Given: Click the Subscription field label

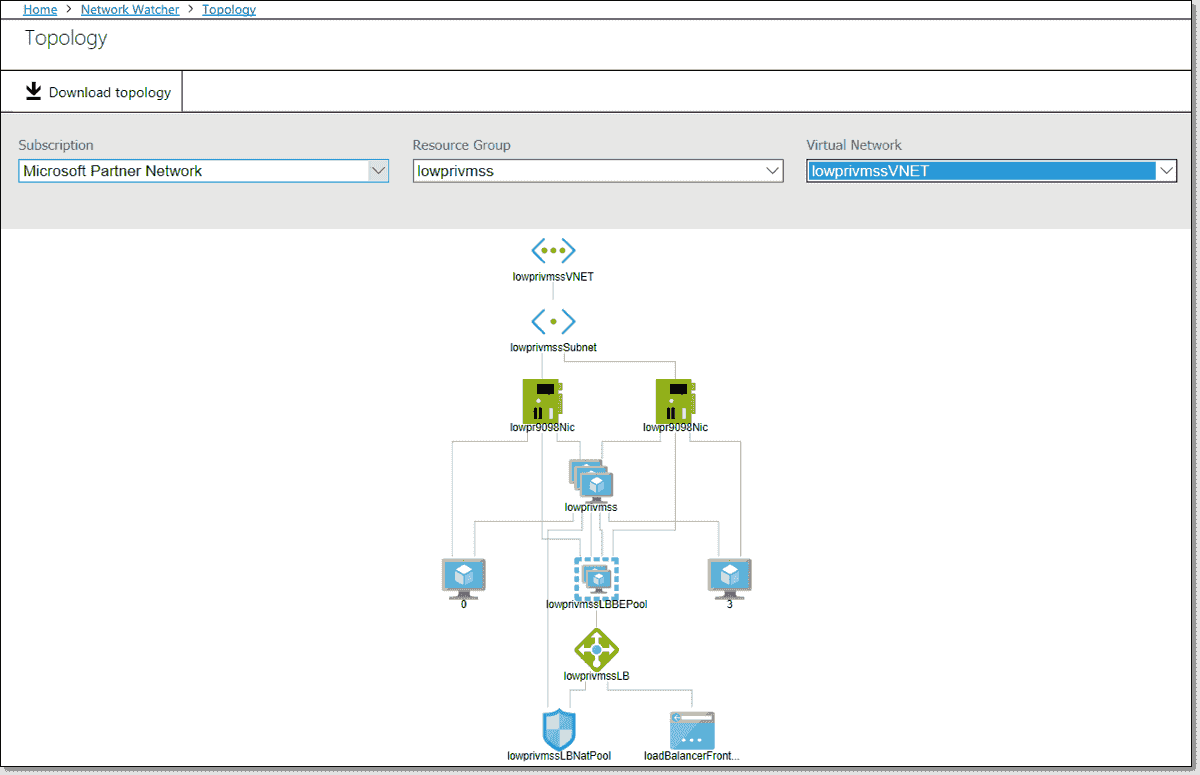Looking at the screenshot, I should tap(56, 145).
